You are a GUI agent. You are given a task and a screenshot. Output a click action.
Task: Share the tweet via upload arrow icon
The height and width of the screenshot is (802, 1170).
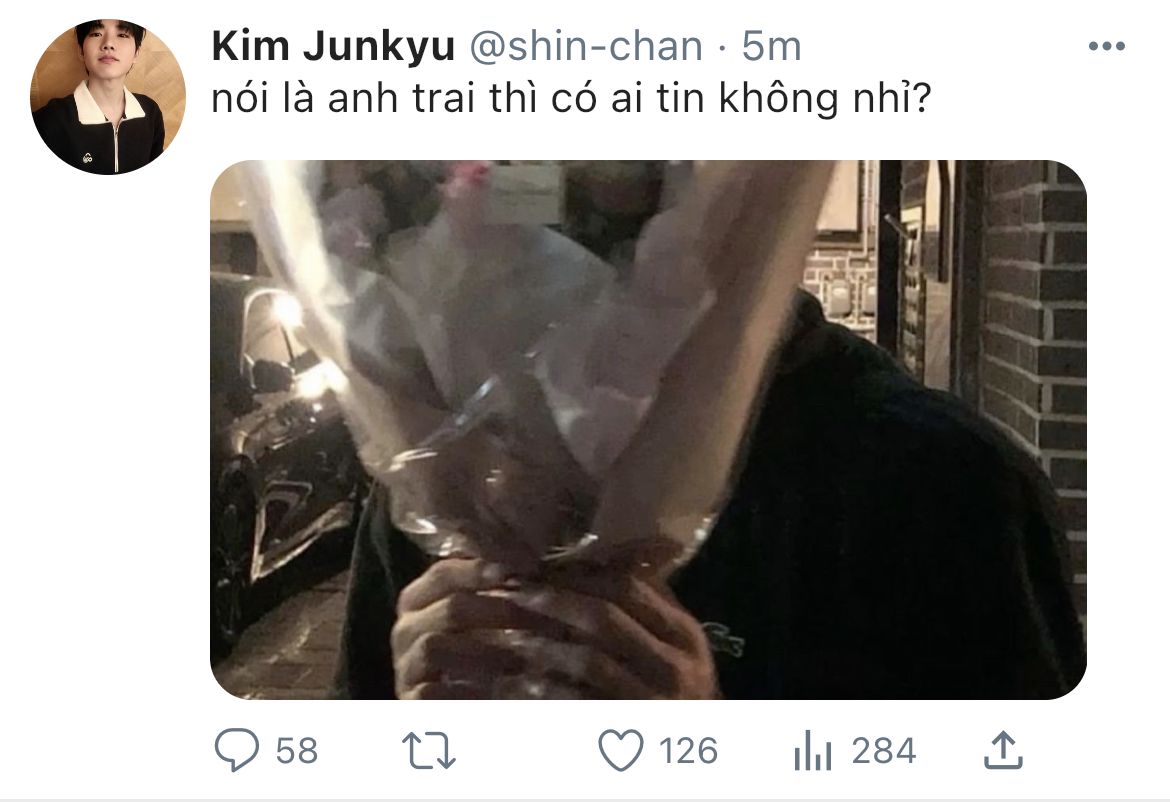click(x=1003, y=750)
